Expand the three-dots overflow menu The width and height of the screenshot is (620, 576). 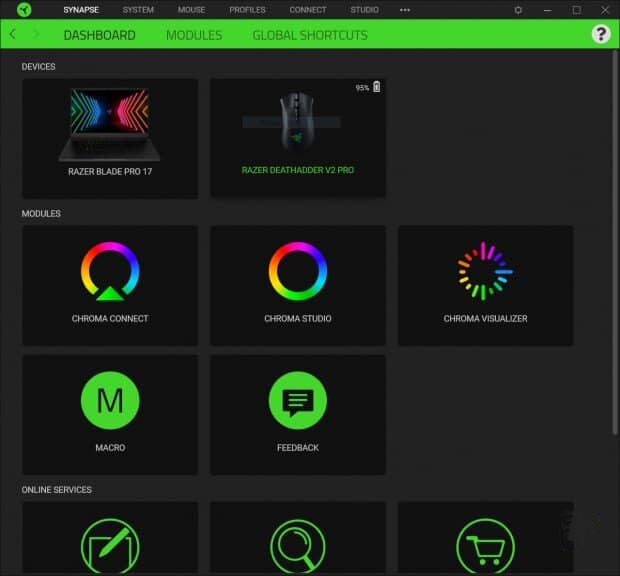tap(405, 10)
